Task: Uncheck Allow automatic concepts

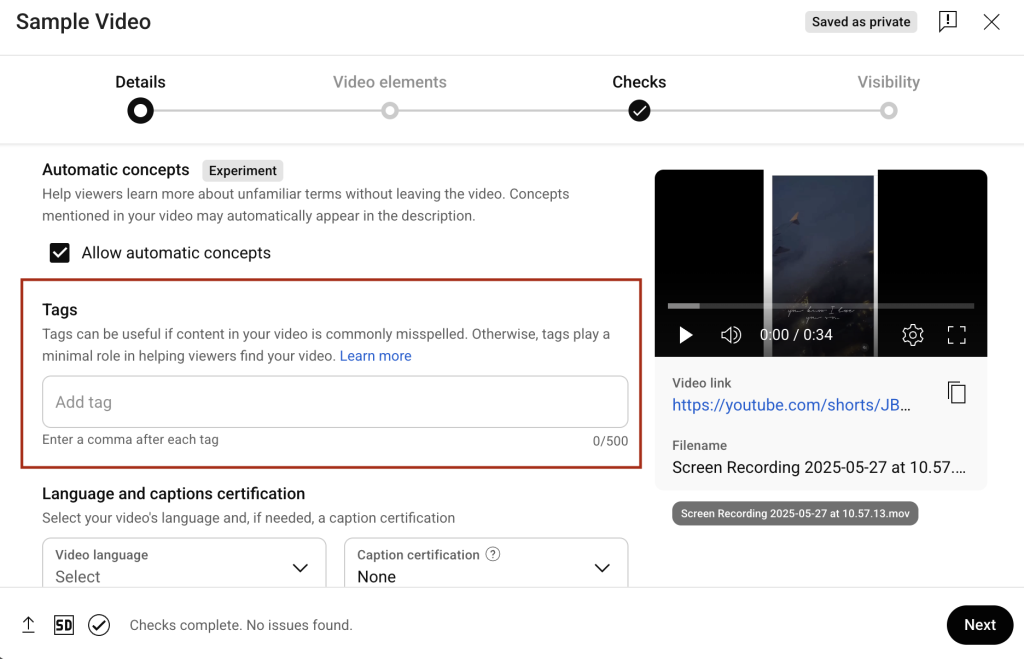Action: click(x=60, y=253)
